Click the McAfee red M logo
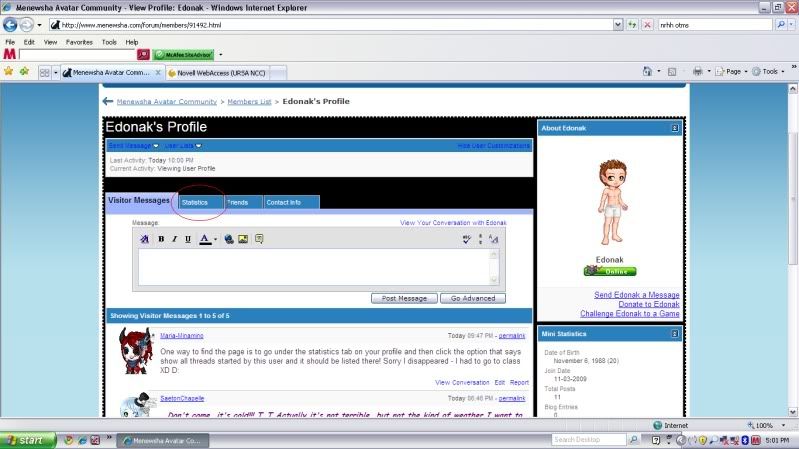799x449 pixels. [9, 54]
